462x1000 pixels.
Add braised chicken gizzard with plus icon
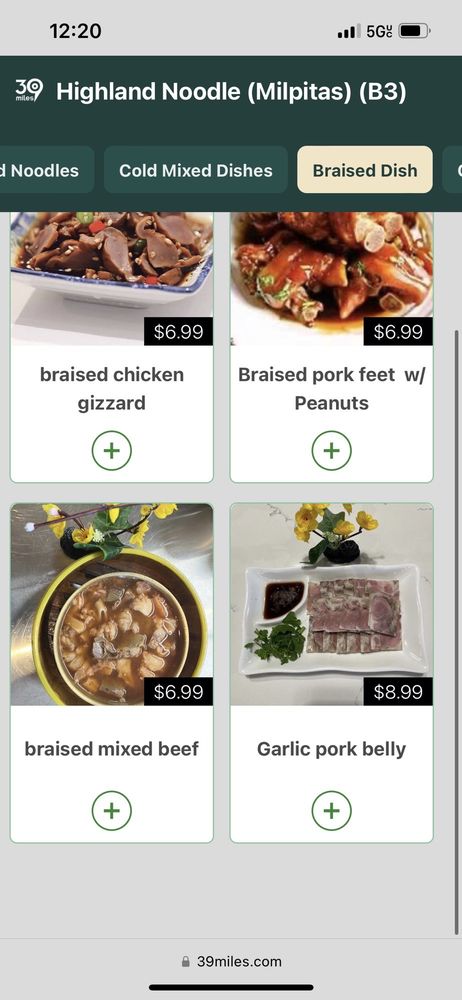112,451
